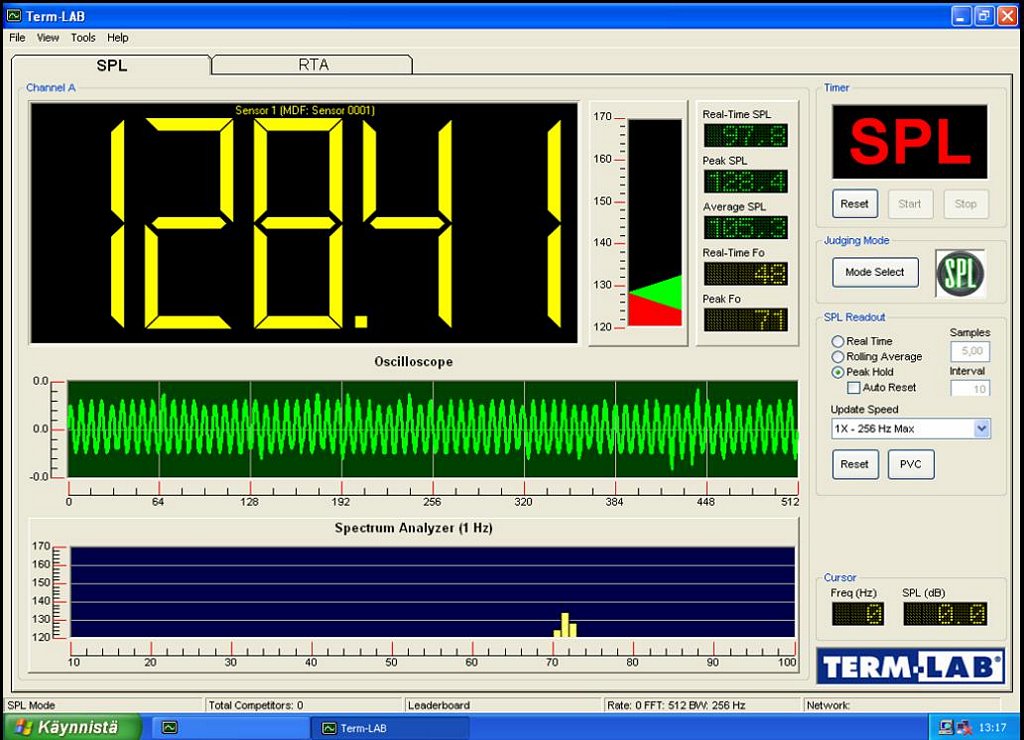The image size is (1024, 740).
Task: Open the Tools menu
Action: tap(83, 38)
